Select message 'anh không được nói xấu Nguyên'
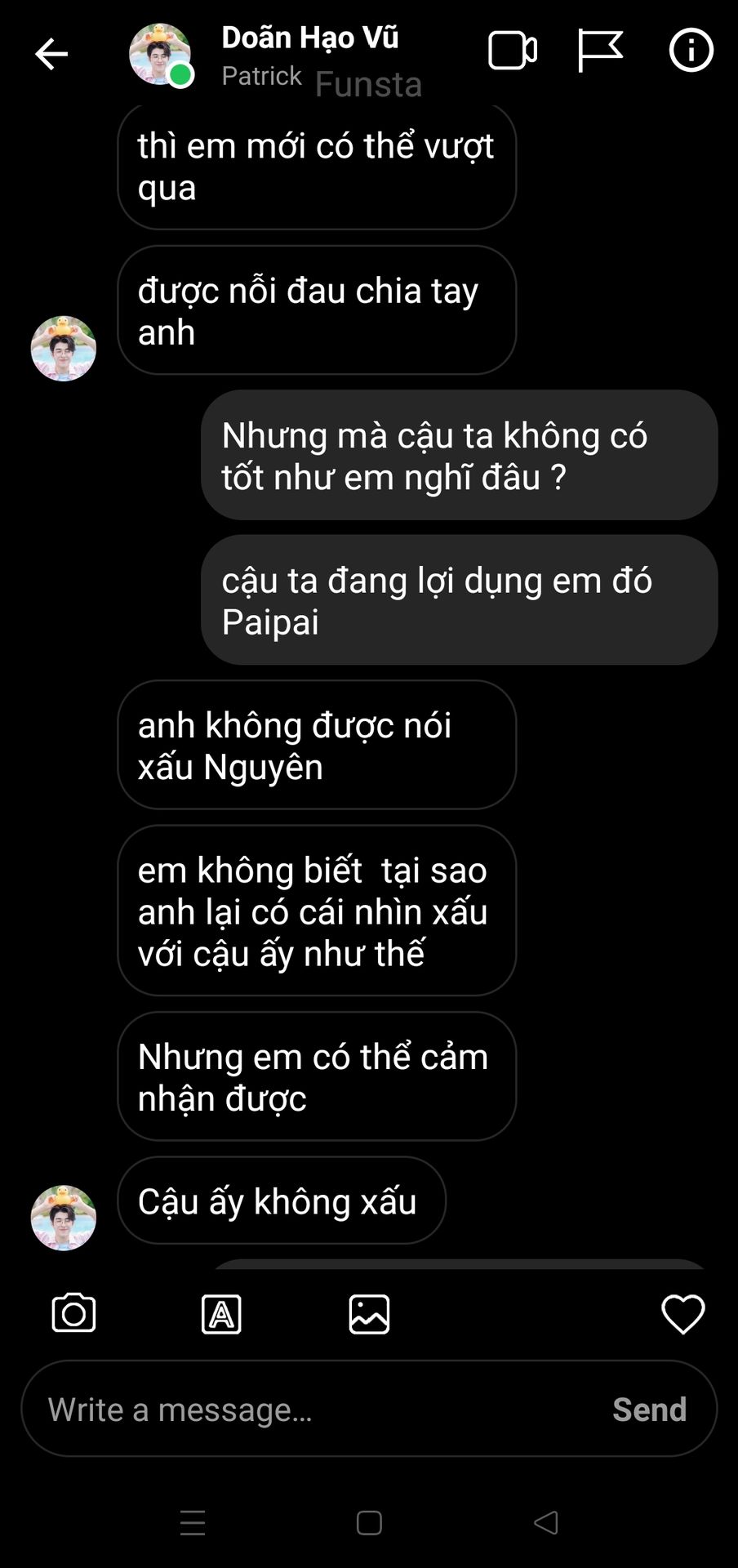 click(317, 745)
